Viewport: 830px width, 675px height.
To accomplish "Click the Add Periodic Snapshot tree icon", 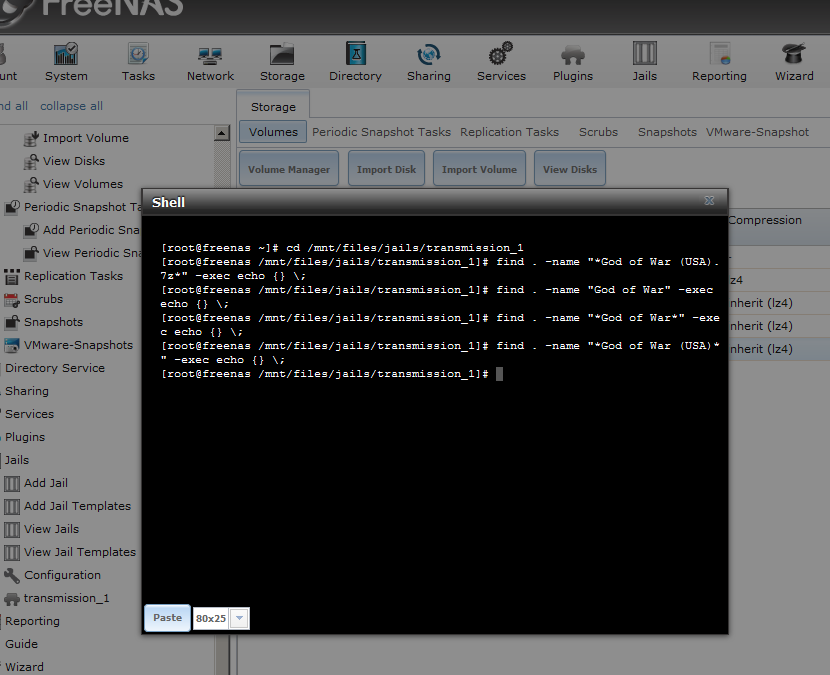I will (x=31, y=230).
